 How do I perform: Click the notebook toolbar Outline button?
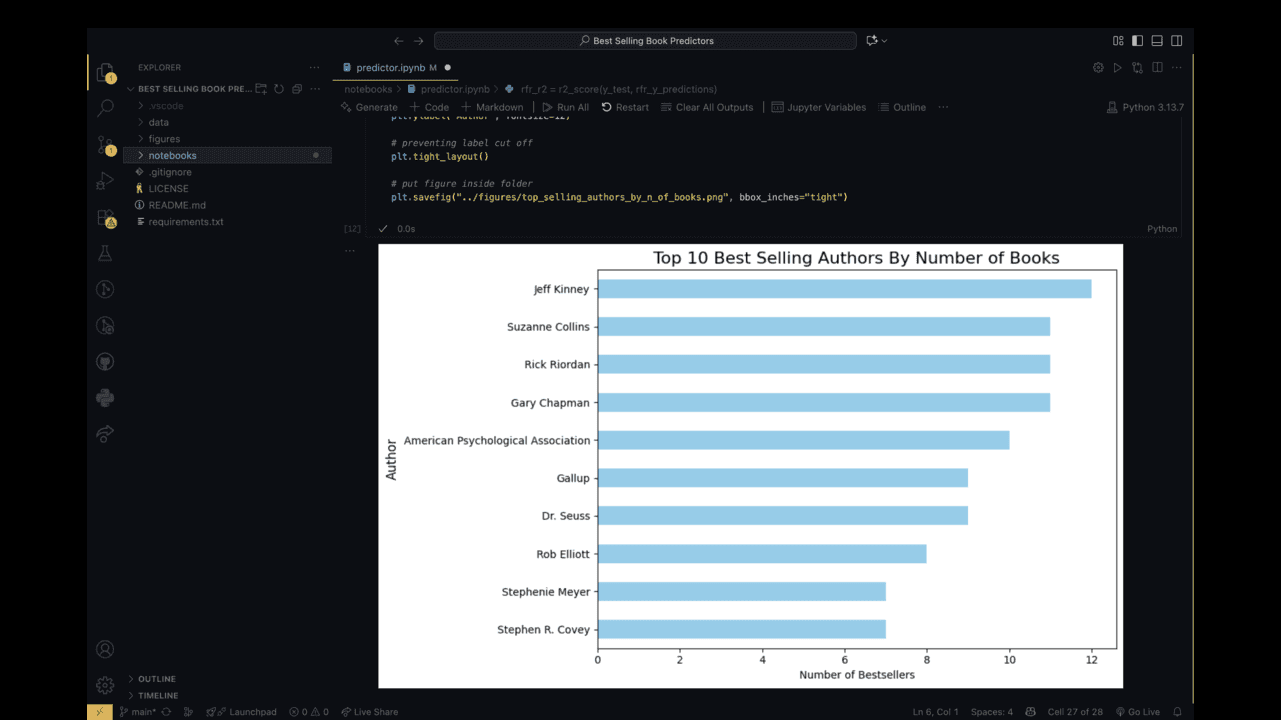tap(902, 107)
